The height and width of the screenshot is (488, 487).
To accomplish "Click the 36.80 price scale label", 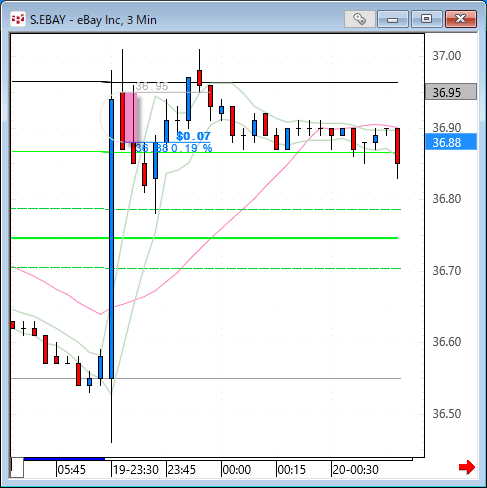I will coord(447,199).
